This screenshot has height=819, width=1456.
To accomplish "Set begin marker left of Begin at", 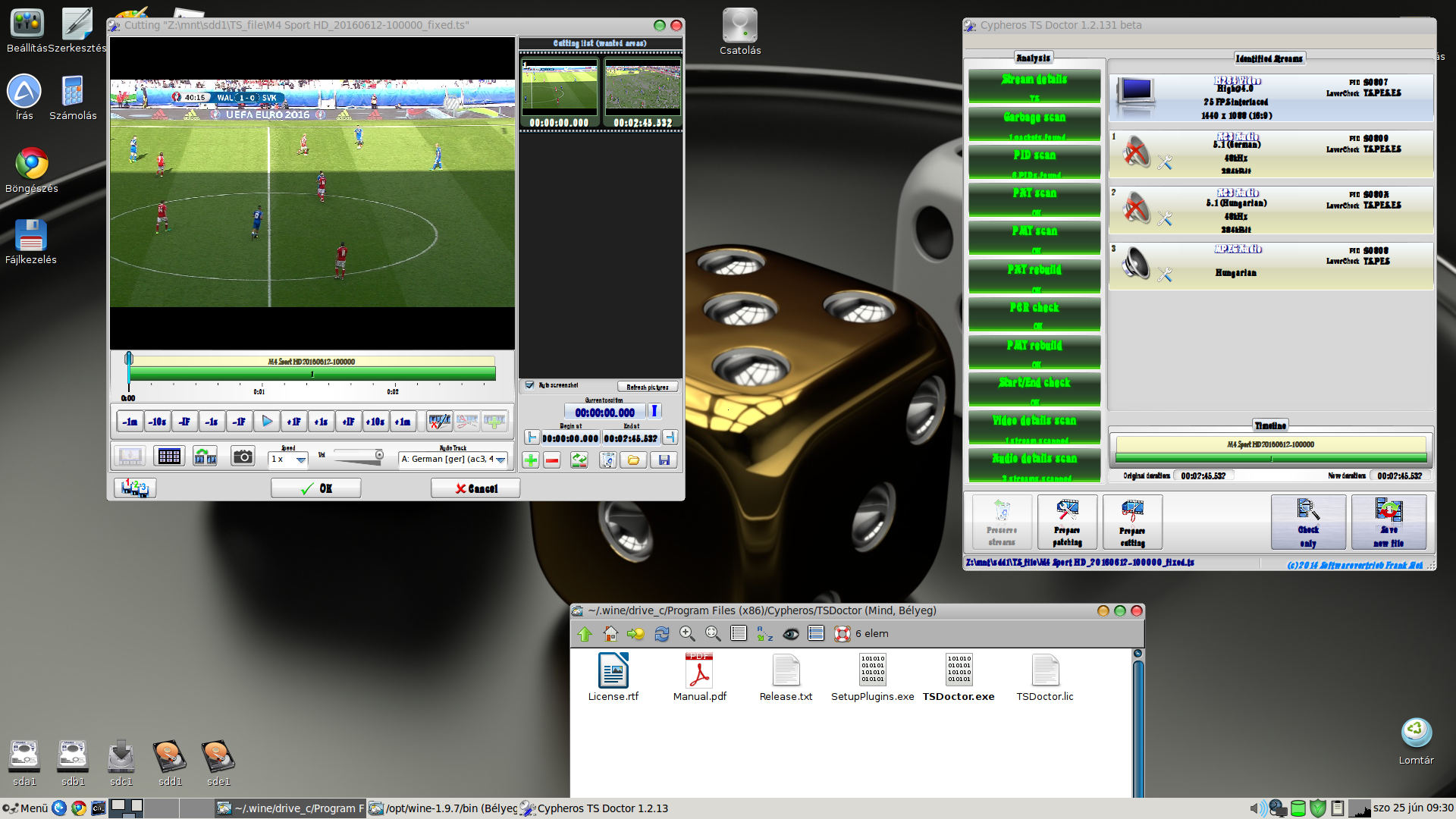I will [x=532, y=438].
